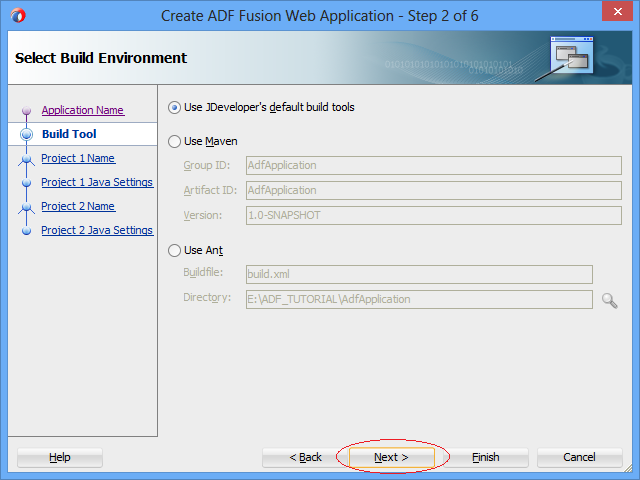Click the Artifact ID label
640x480 pixels.
click(x=210, y=191)
